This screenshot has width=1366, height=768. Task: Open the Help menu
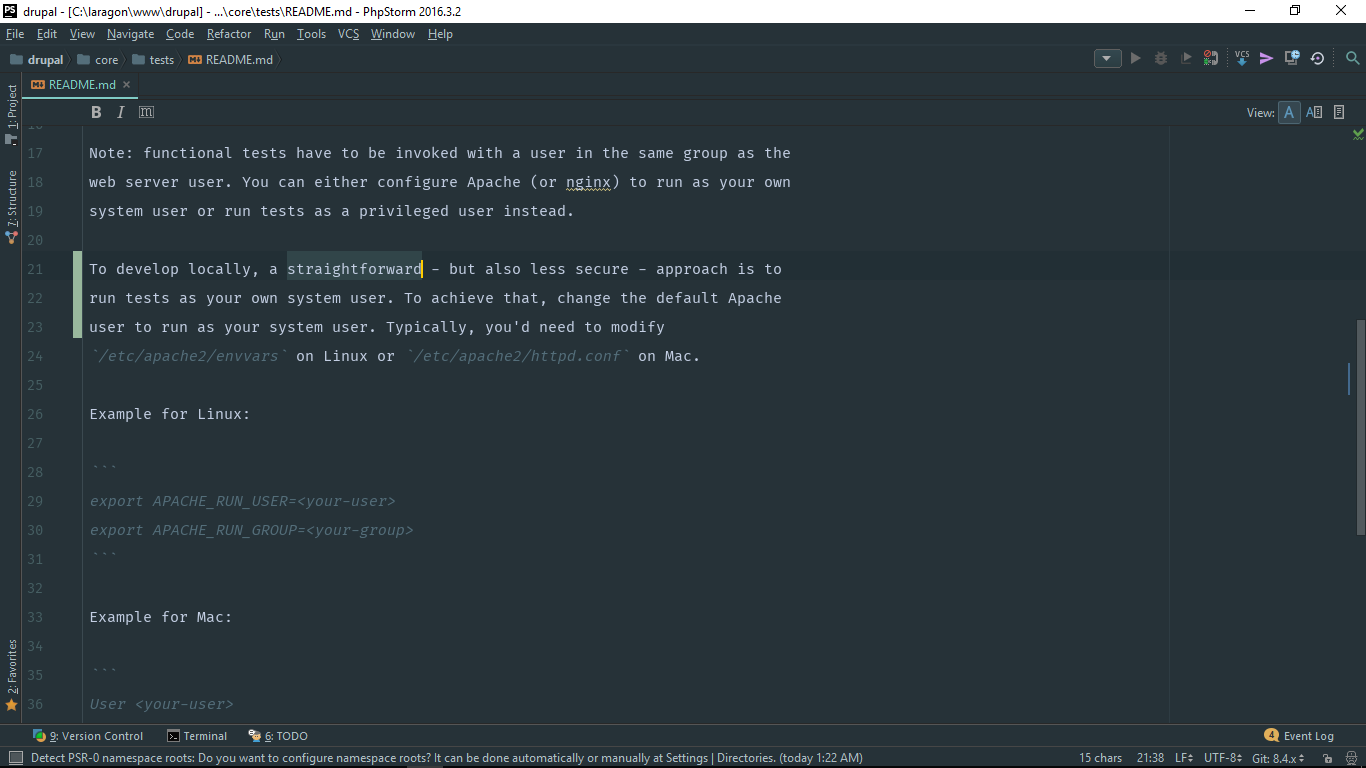[x=440, y=34]
